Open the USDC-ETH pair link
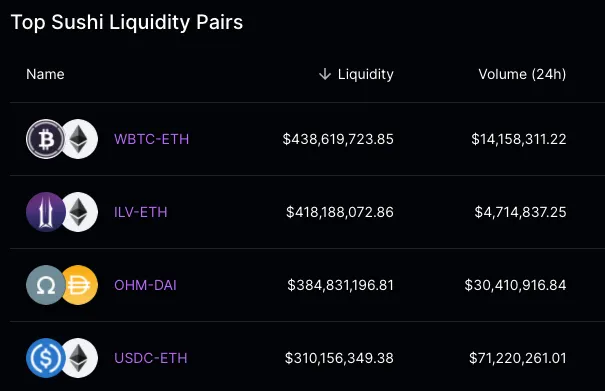The height and width of the screenshot is (391, 605). click(x=150, y=358)
